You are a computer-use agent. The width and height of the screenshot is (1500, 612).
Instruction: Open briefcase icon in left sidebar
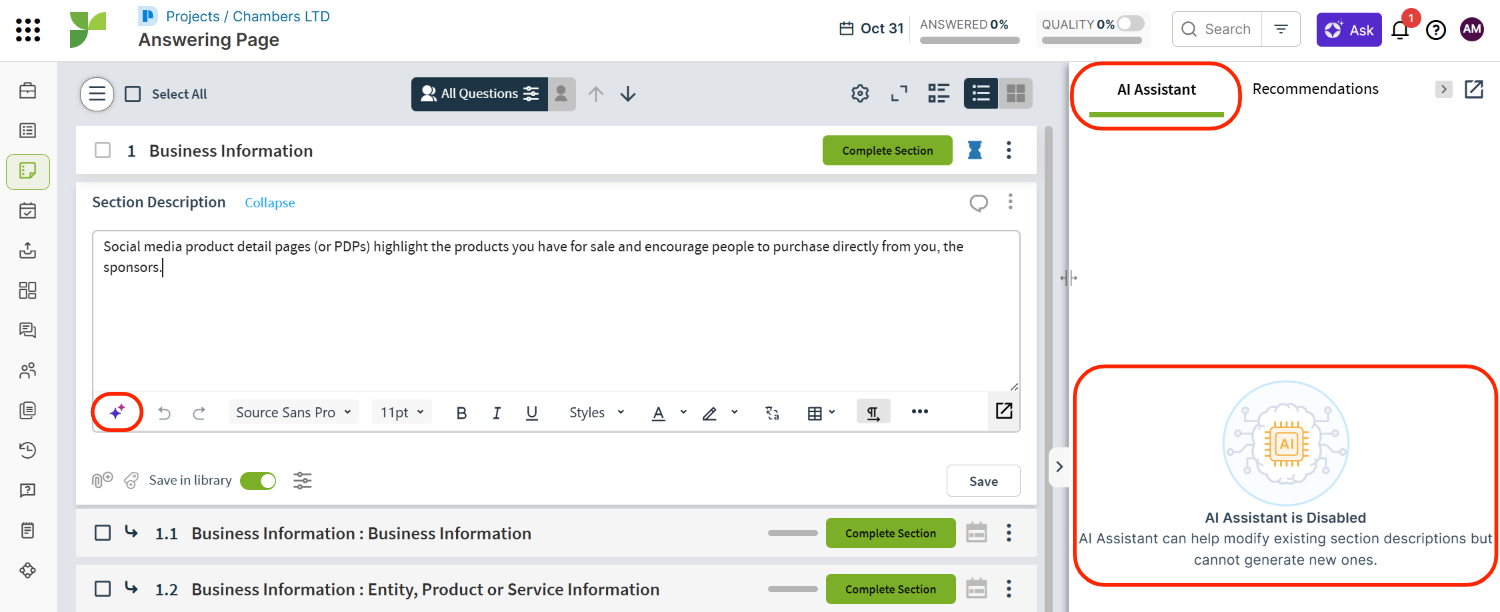(28, 91)
